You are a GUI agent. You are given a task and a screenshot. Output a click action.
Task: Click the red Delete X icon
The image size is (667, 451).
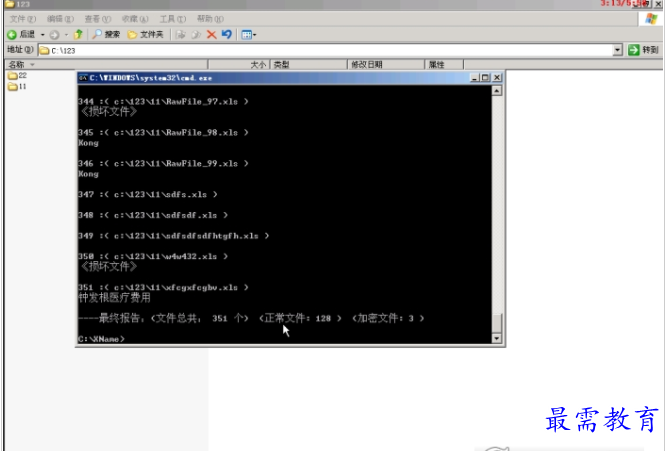click(x=211, y=34)
